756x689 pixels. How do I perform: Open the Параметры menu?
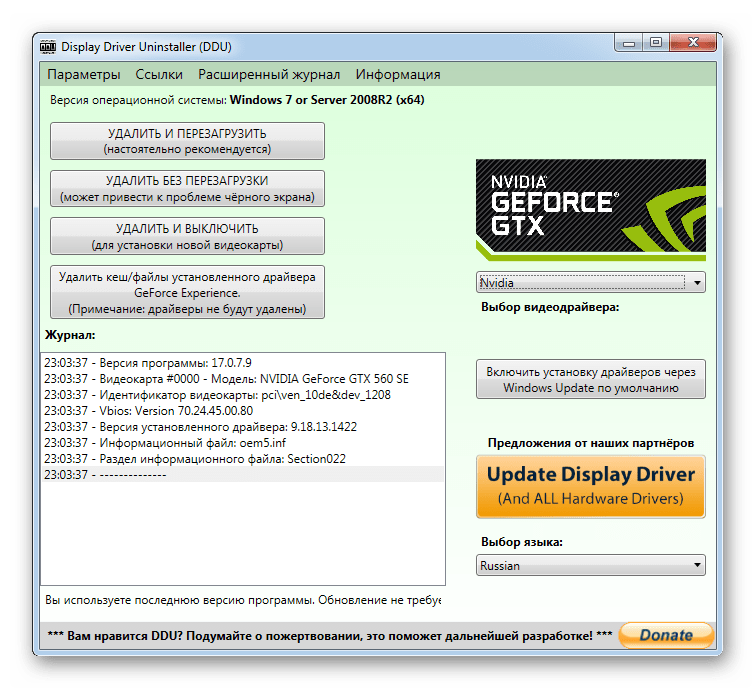click(x=84, y=74)
